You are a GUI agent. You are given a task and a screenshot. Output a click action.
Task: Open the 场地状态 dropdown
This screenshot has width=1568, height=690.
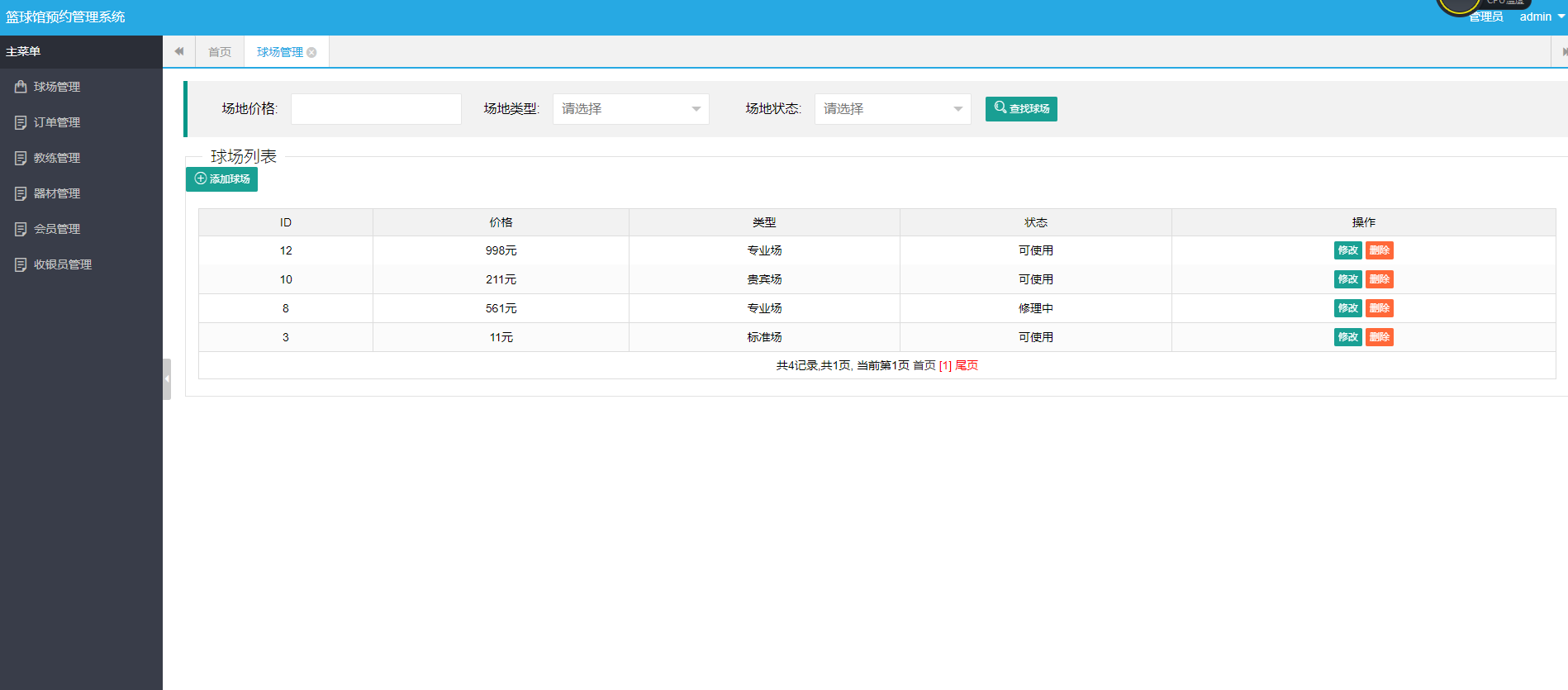click(892, 109)
